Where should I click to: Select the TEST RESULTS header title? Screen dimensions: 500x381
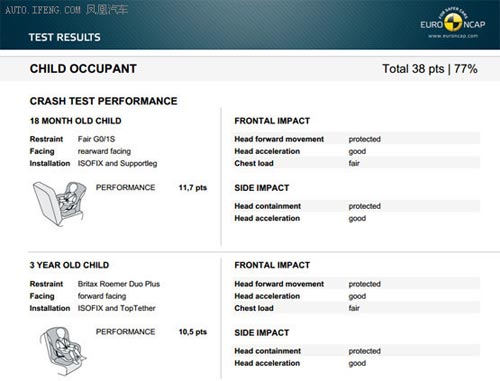(64, 37)
